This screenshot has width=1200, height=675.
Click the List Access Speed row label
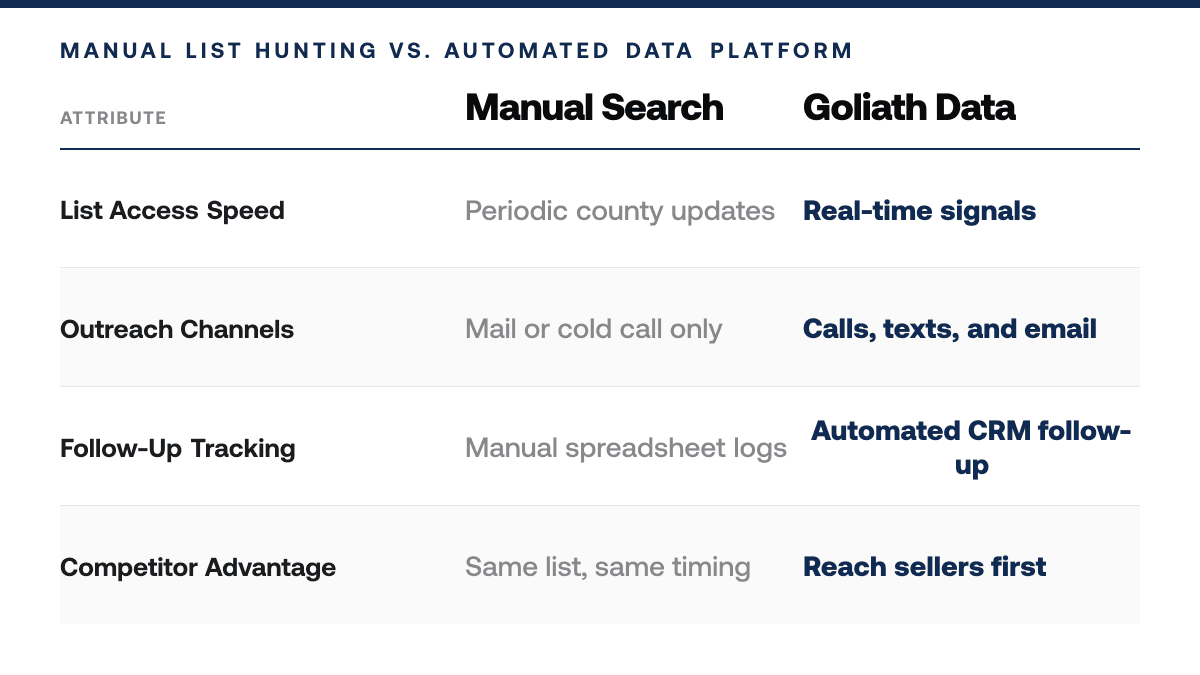(x=172, y=211)
